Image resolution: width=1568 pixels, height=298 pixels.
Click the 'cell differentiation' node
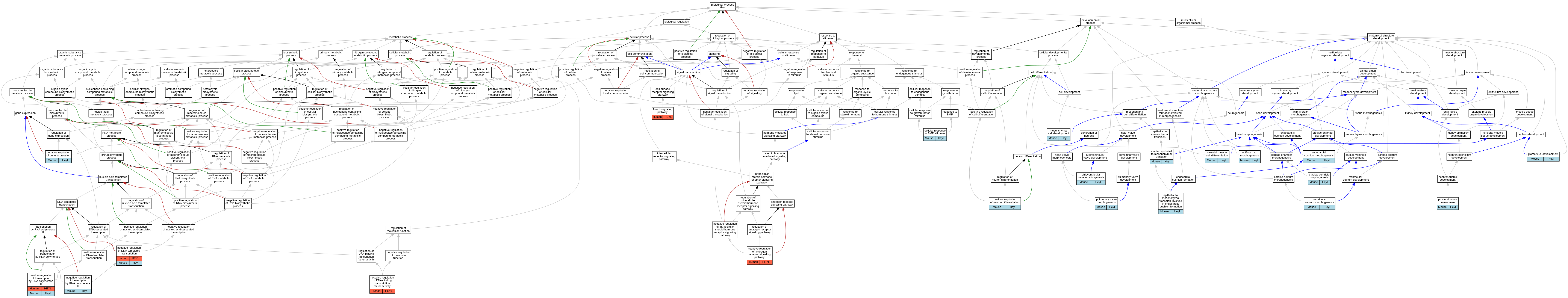coord(1040,72)
